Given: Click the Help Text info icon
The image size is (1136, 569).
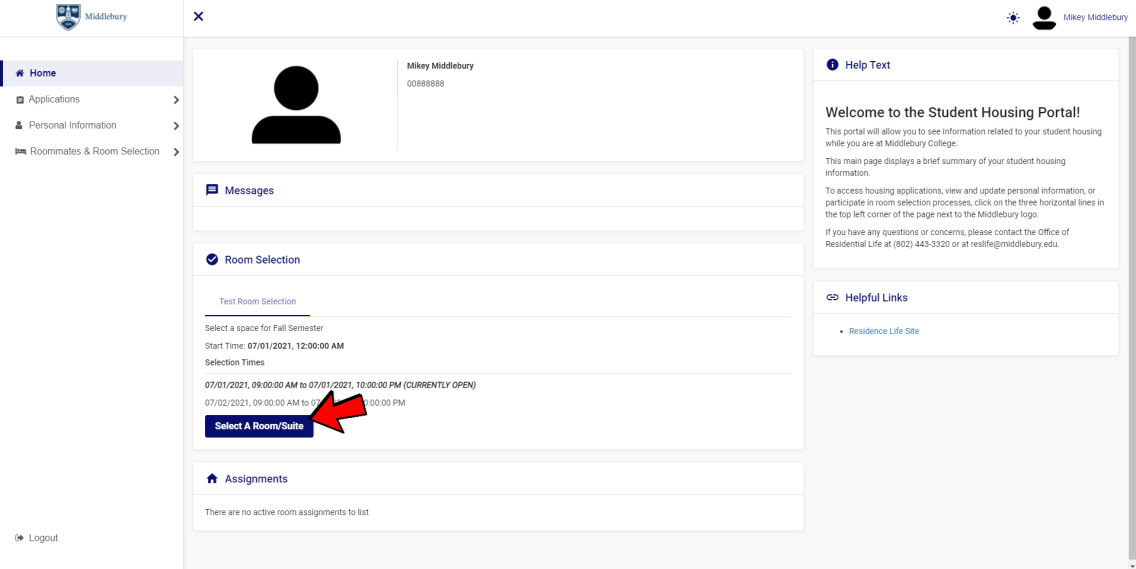Looking at the screenshot, I should coord(832,65).
